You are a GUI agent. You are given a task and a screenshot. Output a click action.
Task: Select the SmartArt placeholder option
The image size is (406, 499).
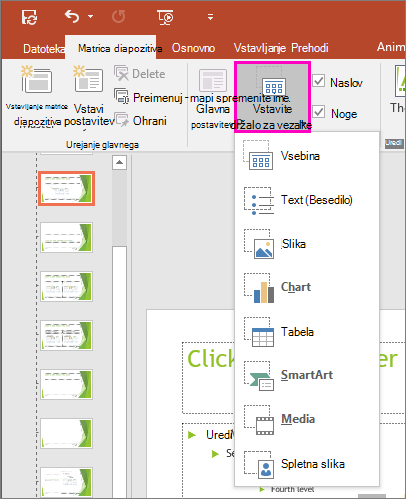pos(307,375)
